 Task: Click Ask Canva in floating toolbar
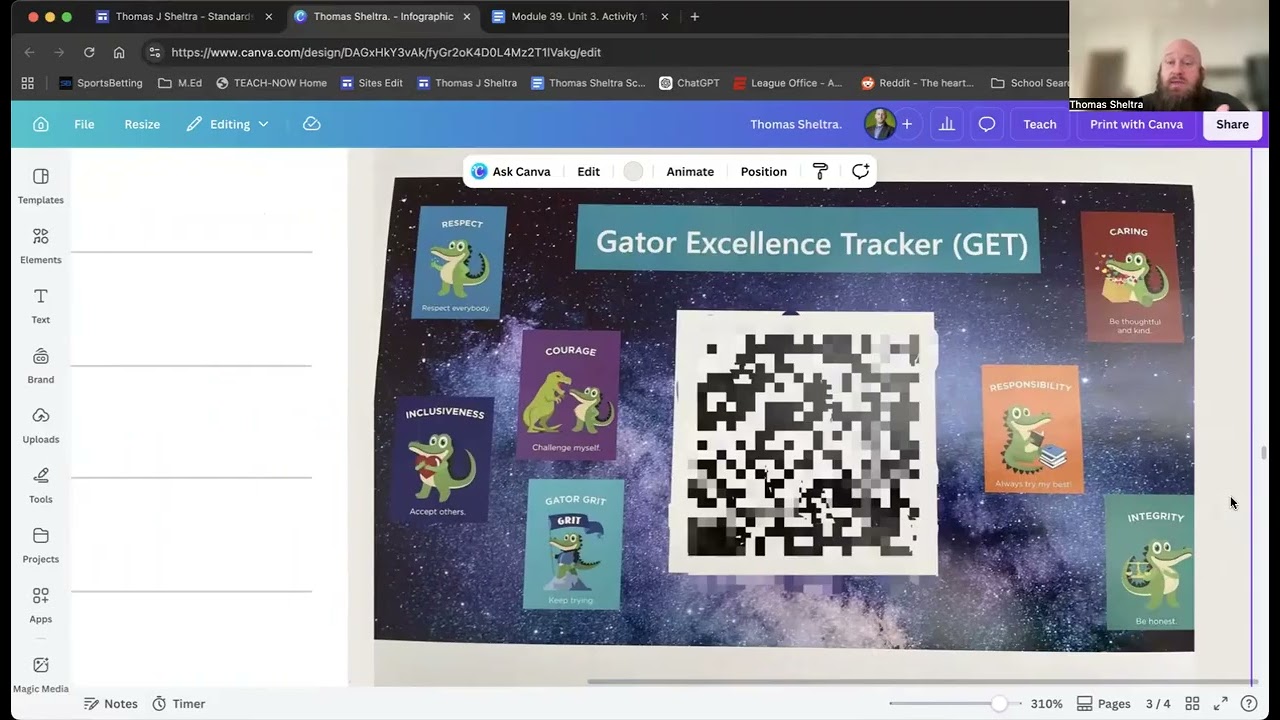coord(511,172)
